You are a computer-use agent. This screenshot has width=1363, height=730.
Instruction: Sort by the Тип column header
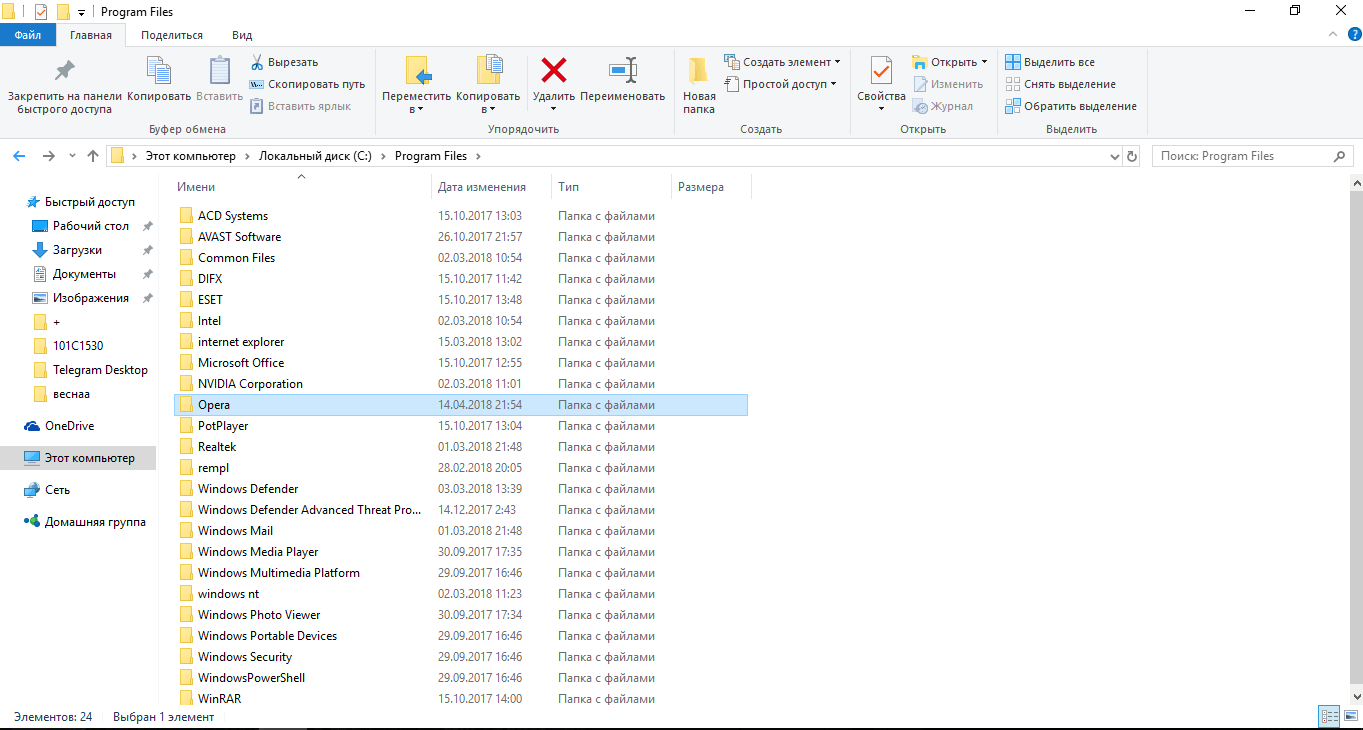pos(611,186)
